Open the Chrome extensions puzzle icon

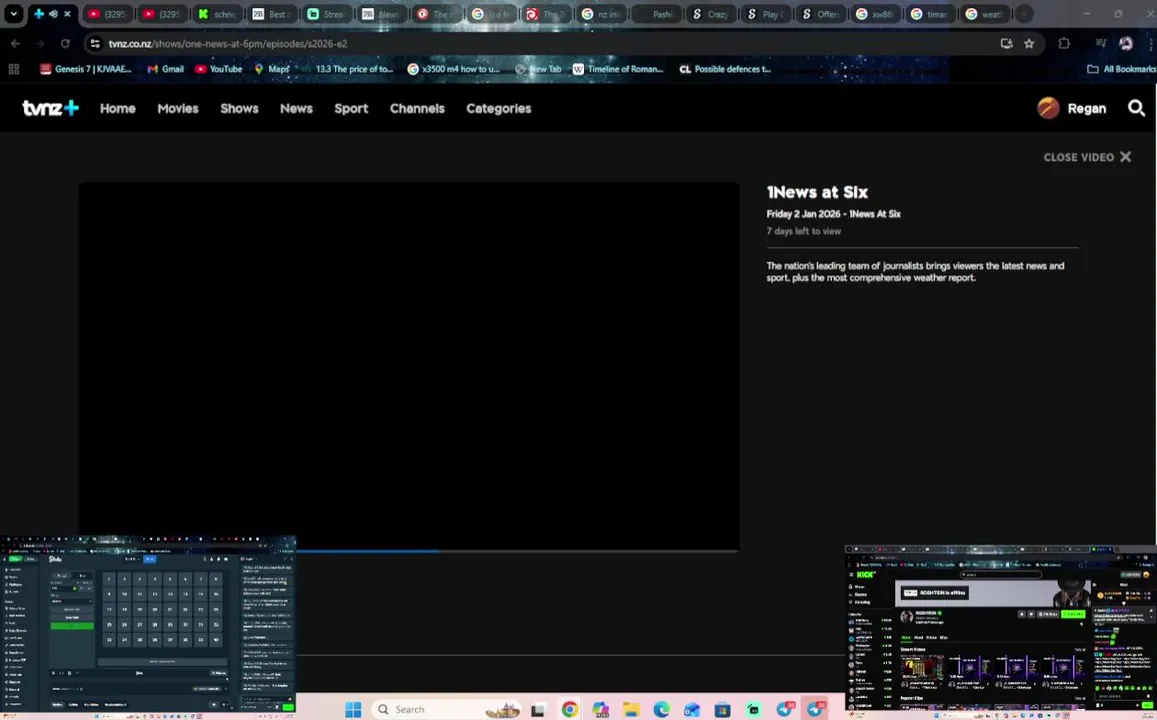(x=1064, y=44)
